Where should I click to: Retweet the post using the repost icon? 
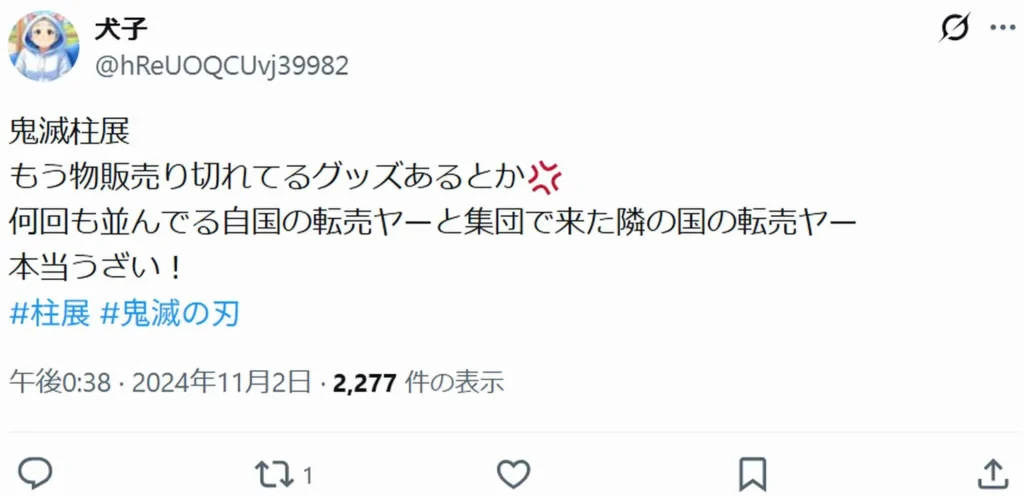274,474
